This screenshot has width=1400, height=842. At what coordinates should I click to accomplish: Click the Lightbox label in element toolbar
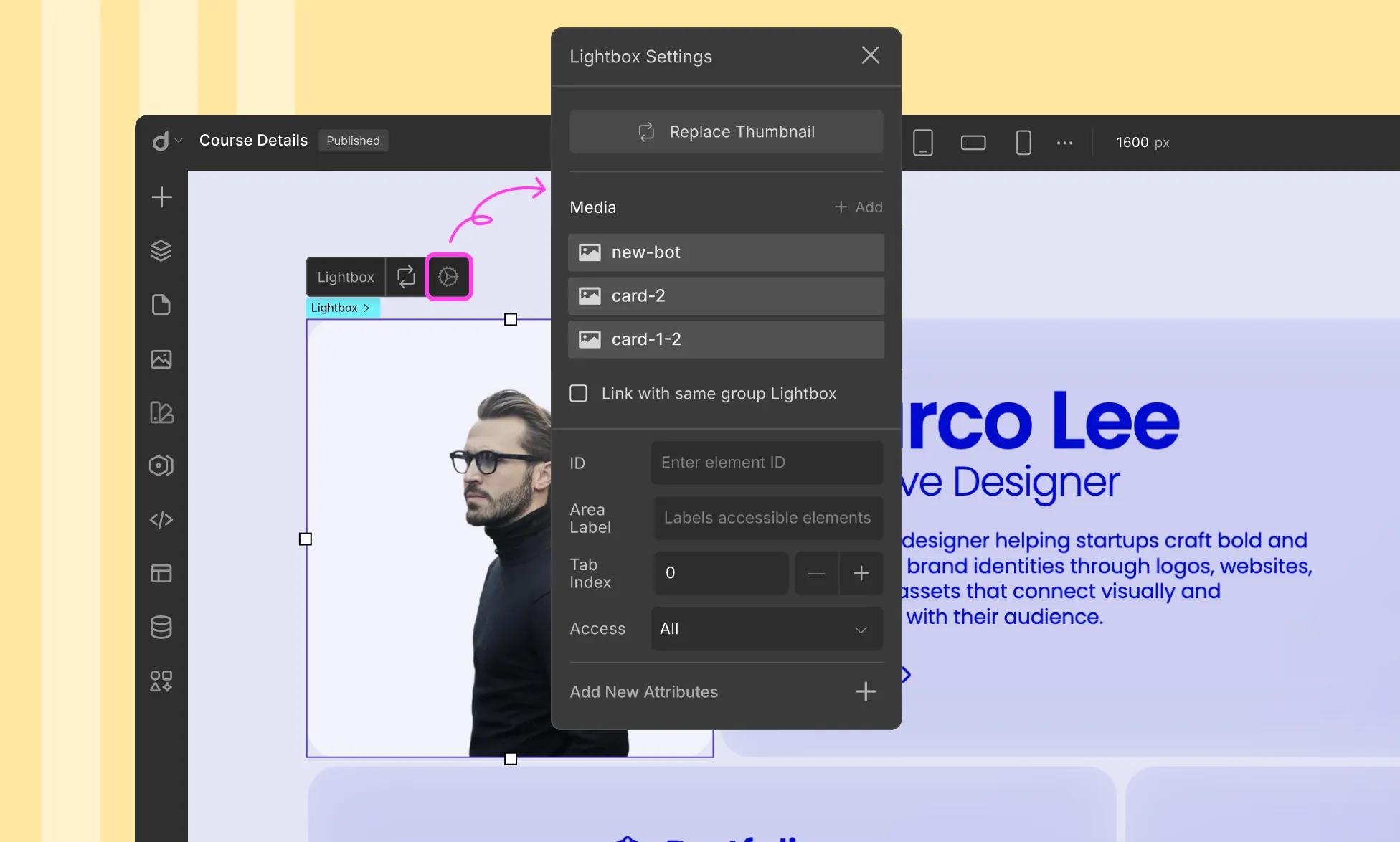(x=346, y=277)
